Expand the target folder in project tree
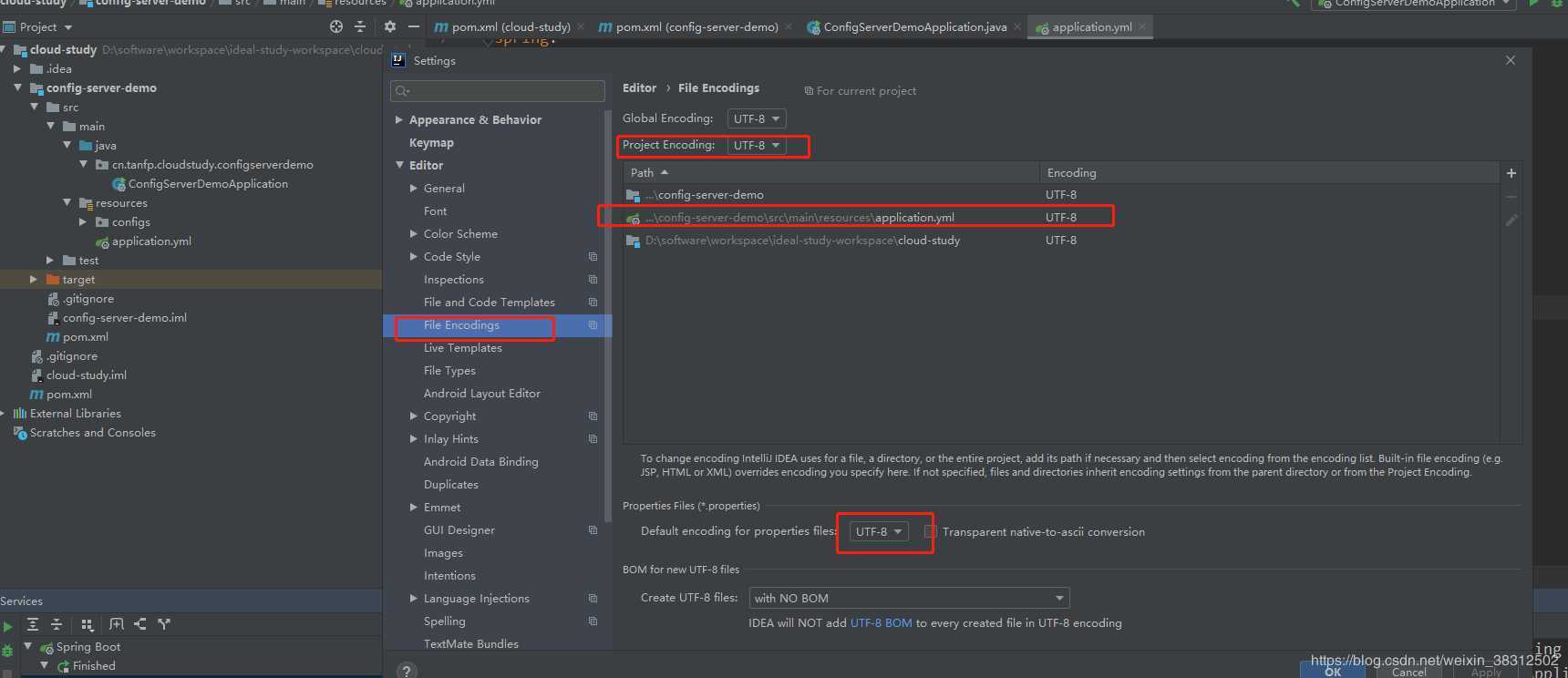The width and height of the screenshot is (1568, 678). click(x=34, y=280)
